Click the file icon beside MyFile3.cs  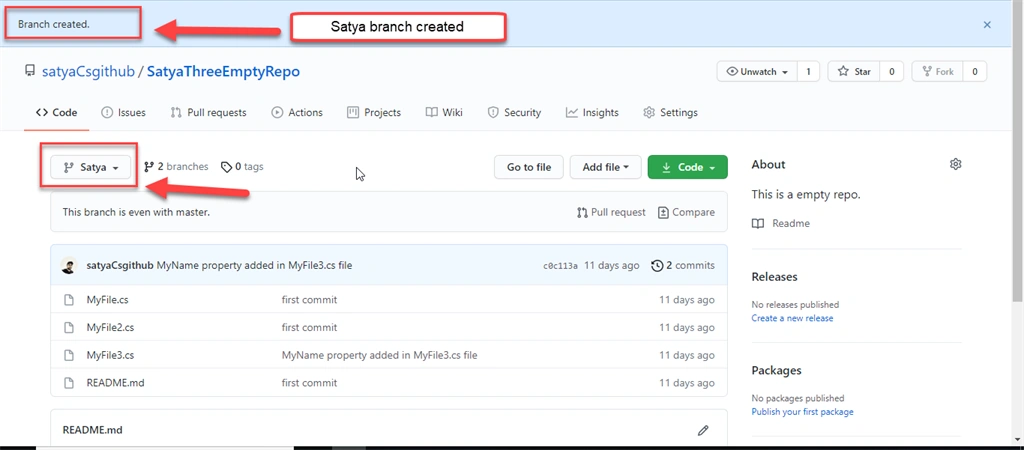point(69,355)
